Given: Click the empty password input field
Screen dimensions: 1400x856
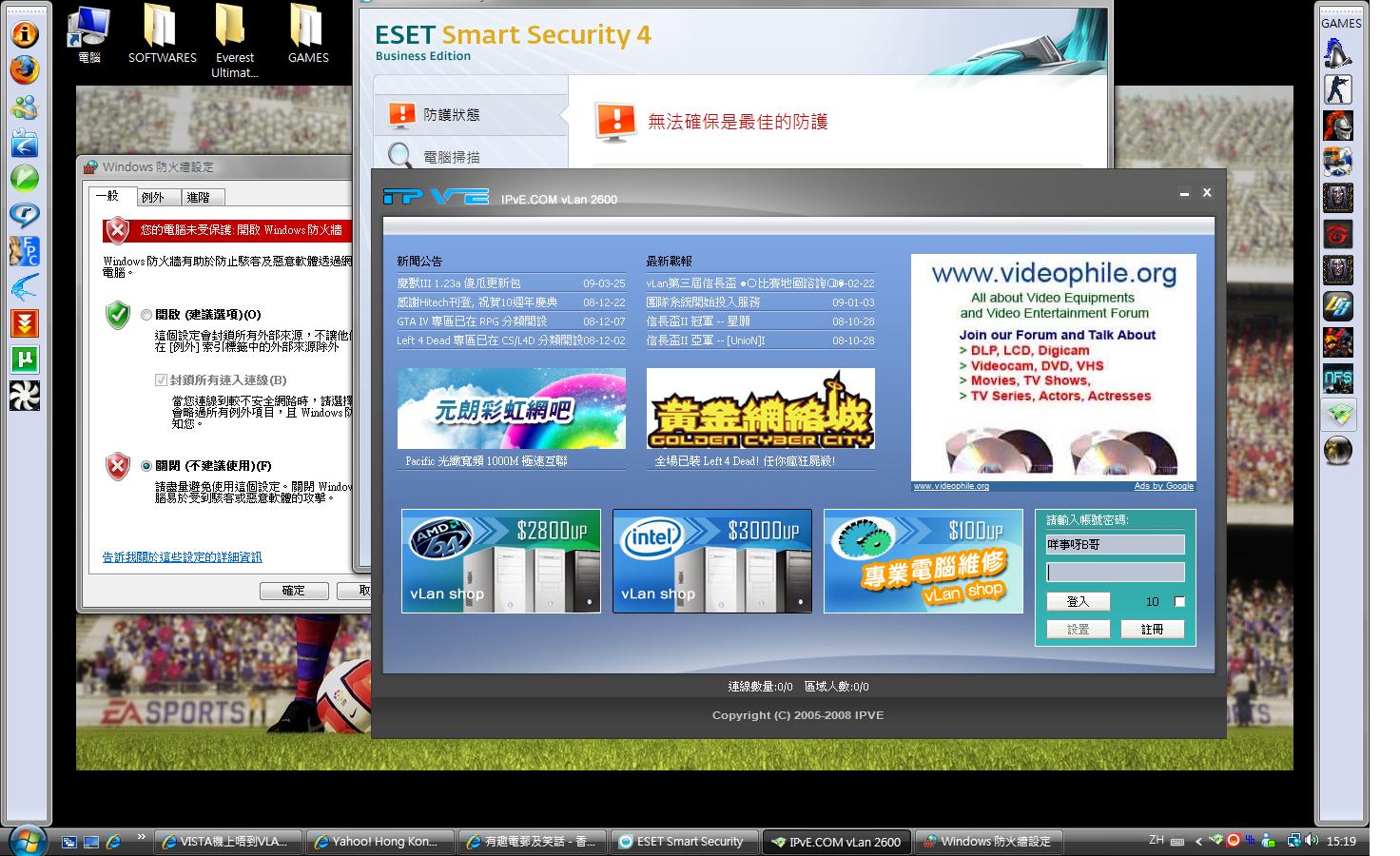Looking at the screenshot, I should (1115, 572).
